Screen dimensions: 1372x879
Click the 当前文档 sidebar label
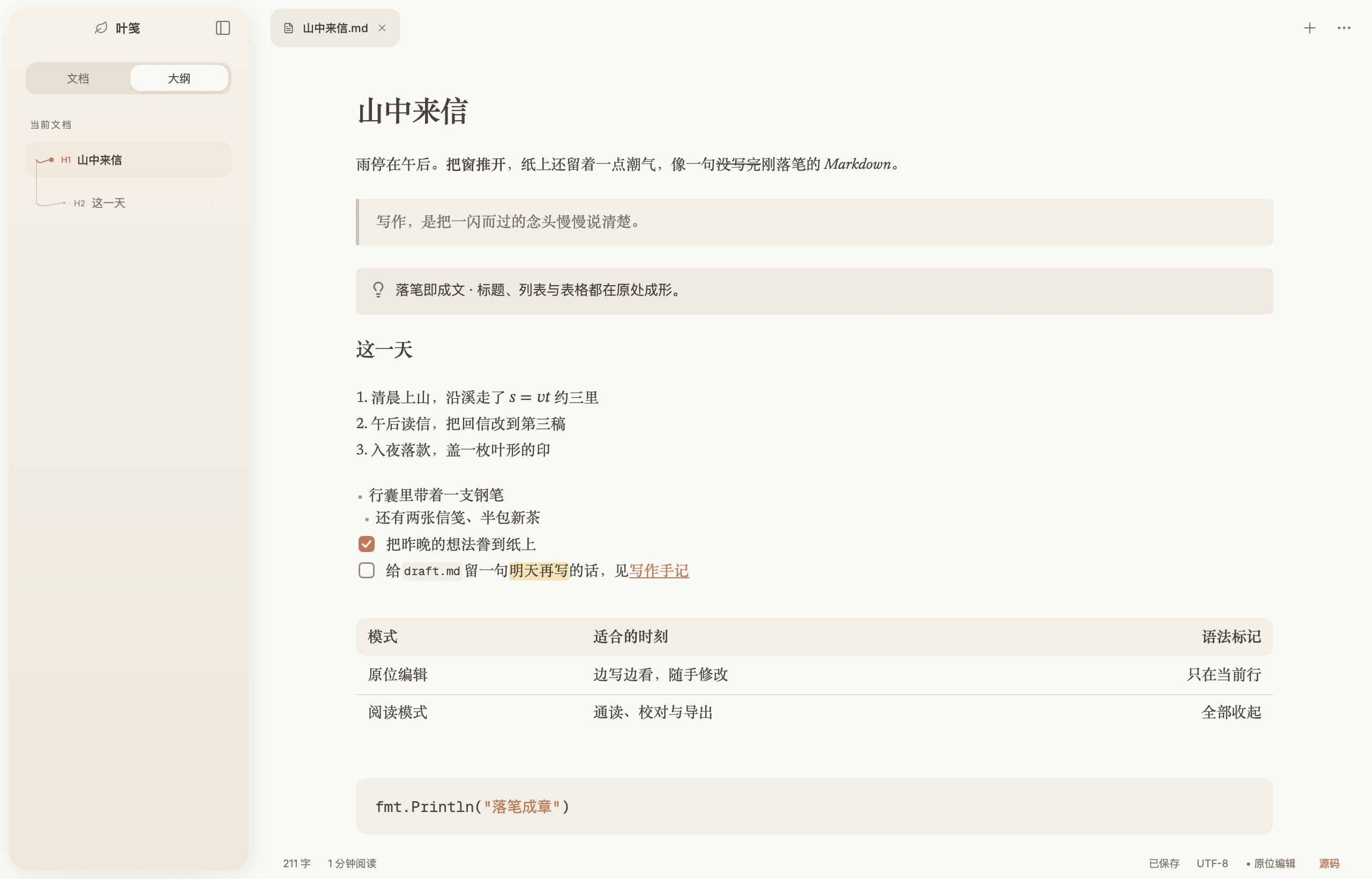click(51, 124)
